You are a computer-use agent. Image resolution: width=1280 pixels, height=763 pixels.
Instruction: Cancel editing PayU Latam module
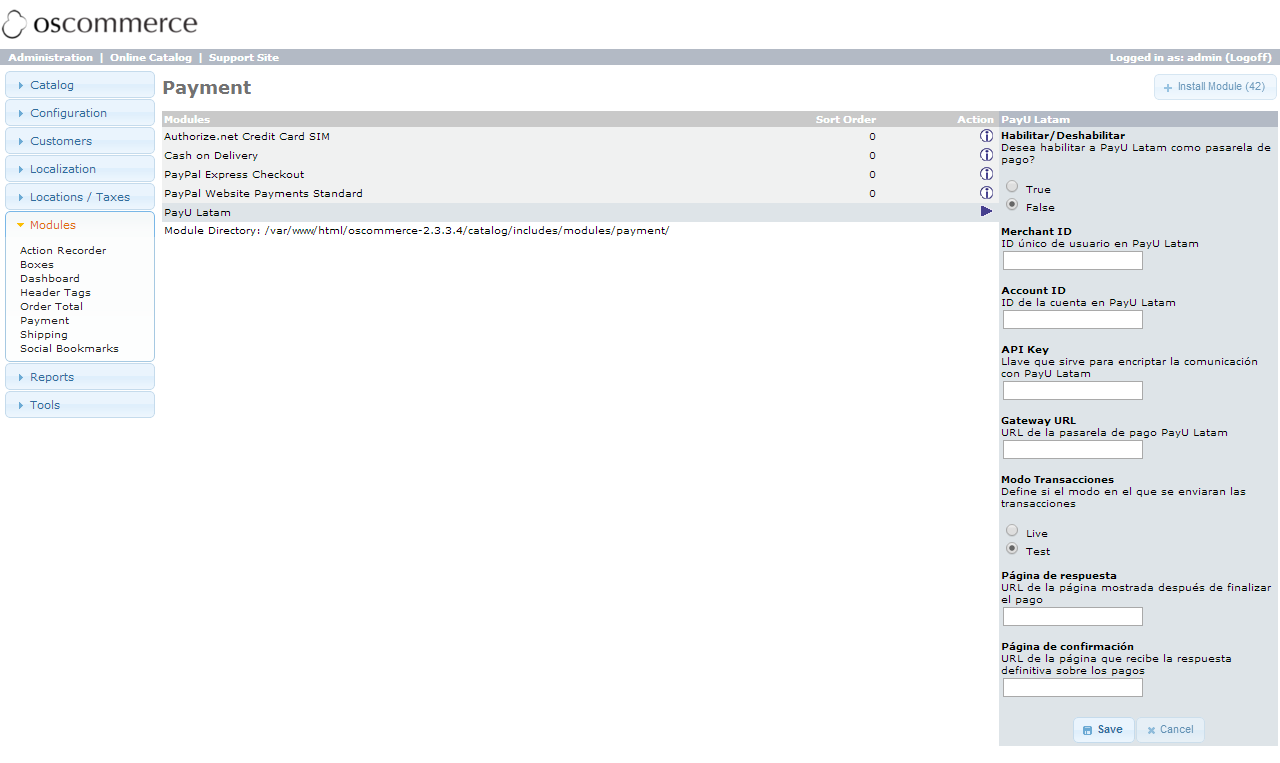click(1170, 730)
